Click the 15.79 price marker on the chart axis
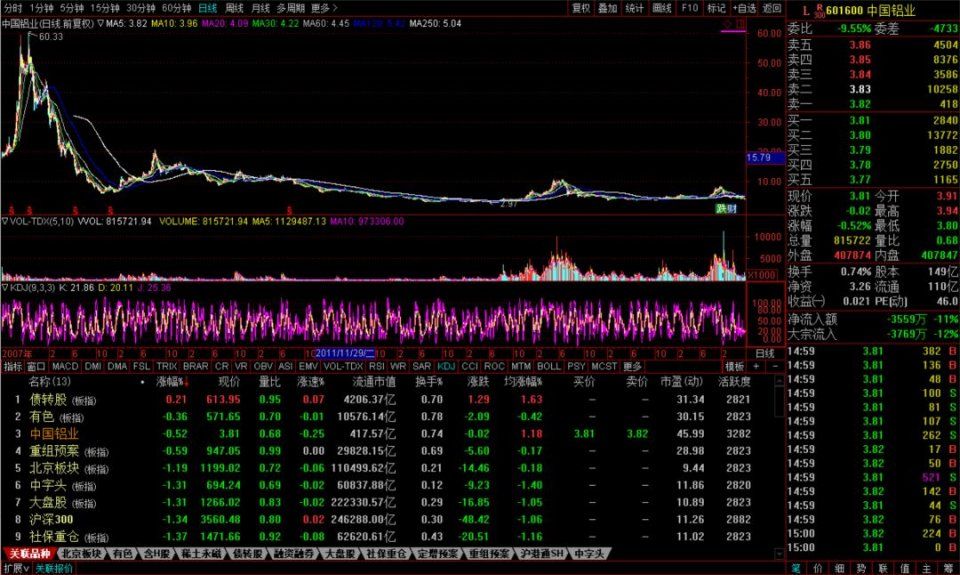 759,158
